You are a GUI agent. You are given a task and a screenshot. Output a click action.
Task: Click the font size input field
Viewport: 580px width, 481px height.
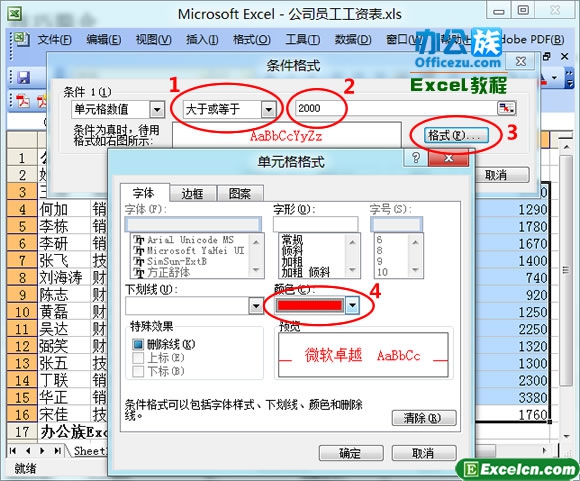point(396,225)
